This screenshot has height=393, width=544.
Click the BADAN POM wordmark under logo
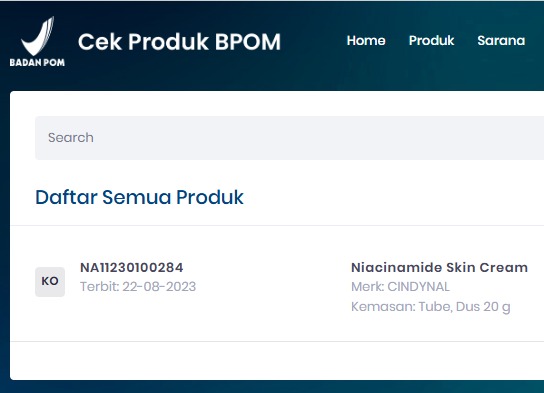[x=37, y=62]
